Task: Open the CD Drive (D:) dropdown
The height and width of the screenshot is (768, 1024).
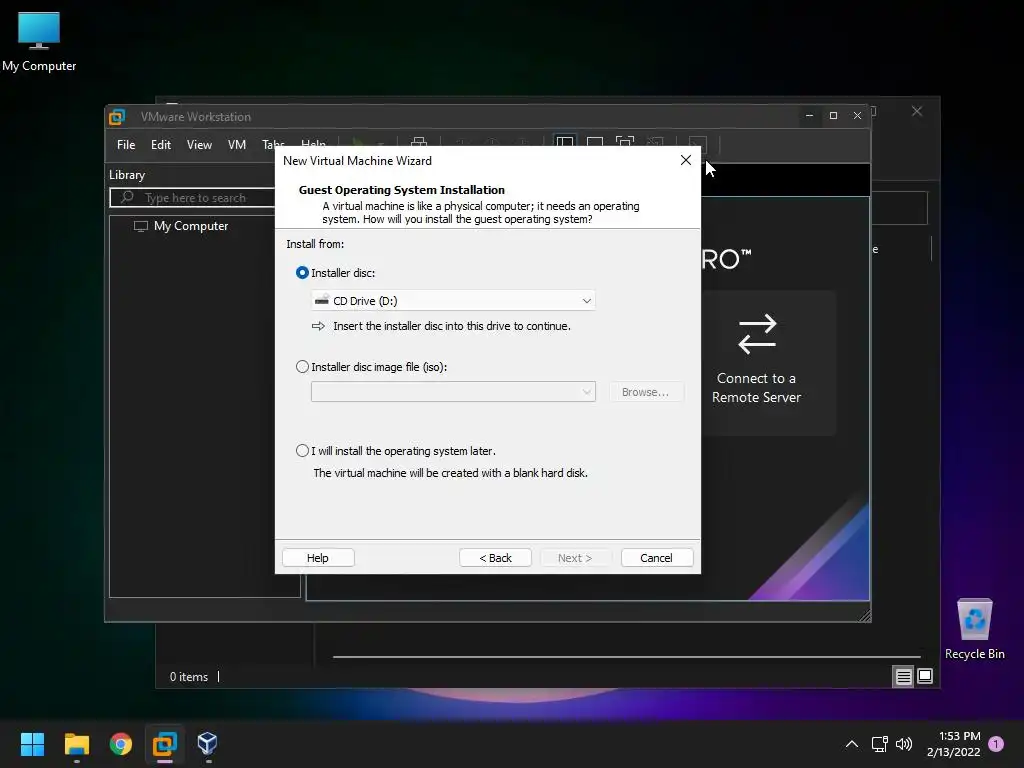Action: pyautogui.click(x=453, y=300)
